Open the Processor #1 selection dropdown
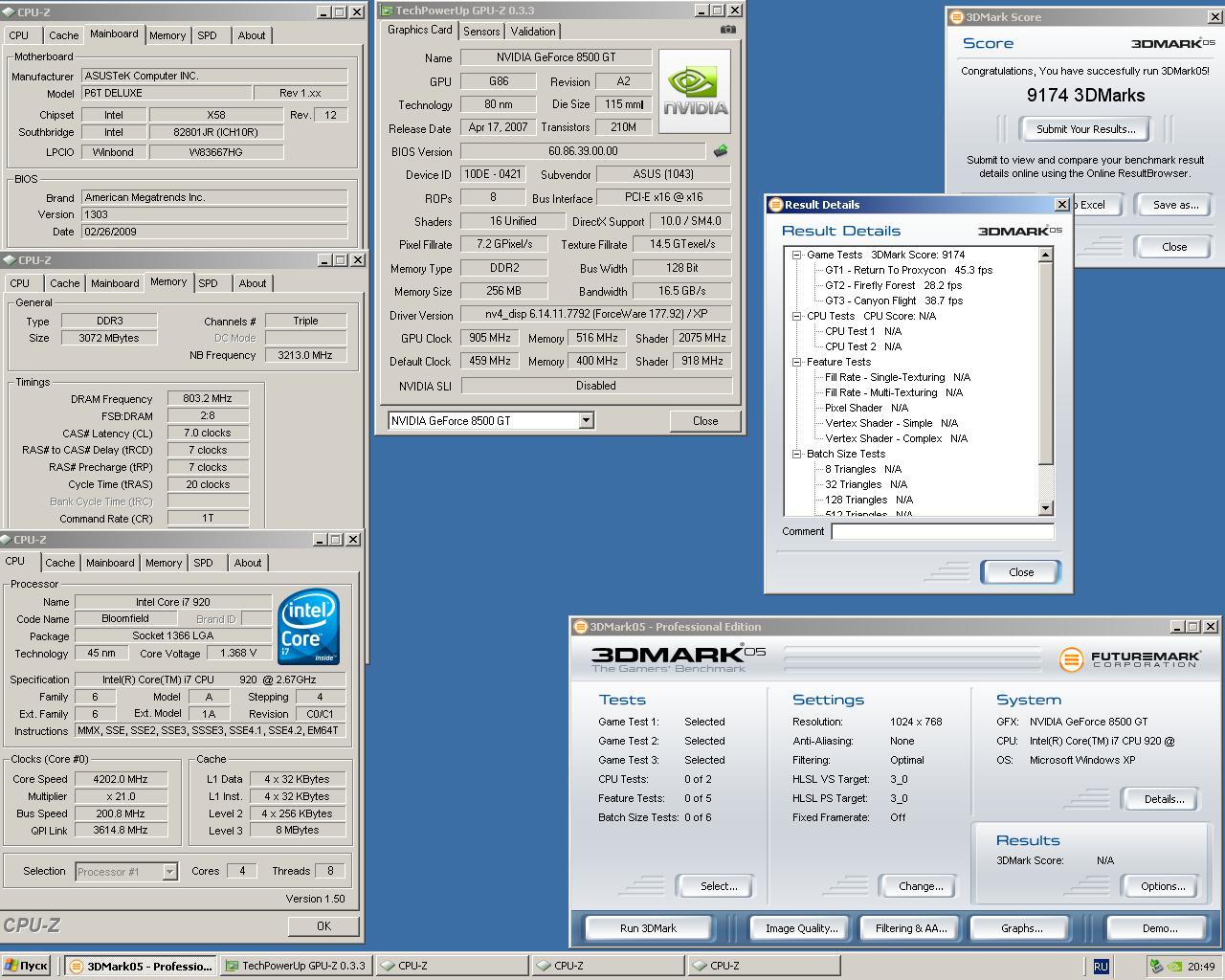Screen dimensions: 1225x980 [169, 872]
